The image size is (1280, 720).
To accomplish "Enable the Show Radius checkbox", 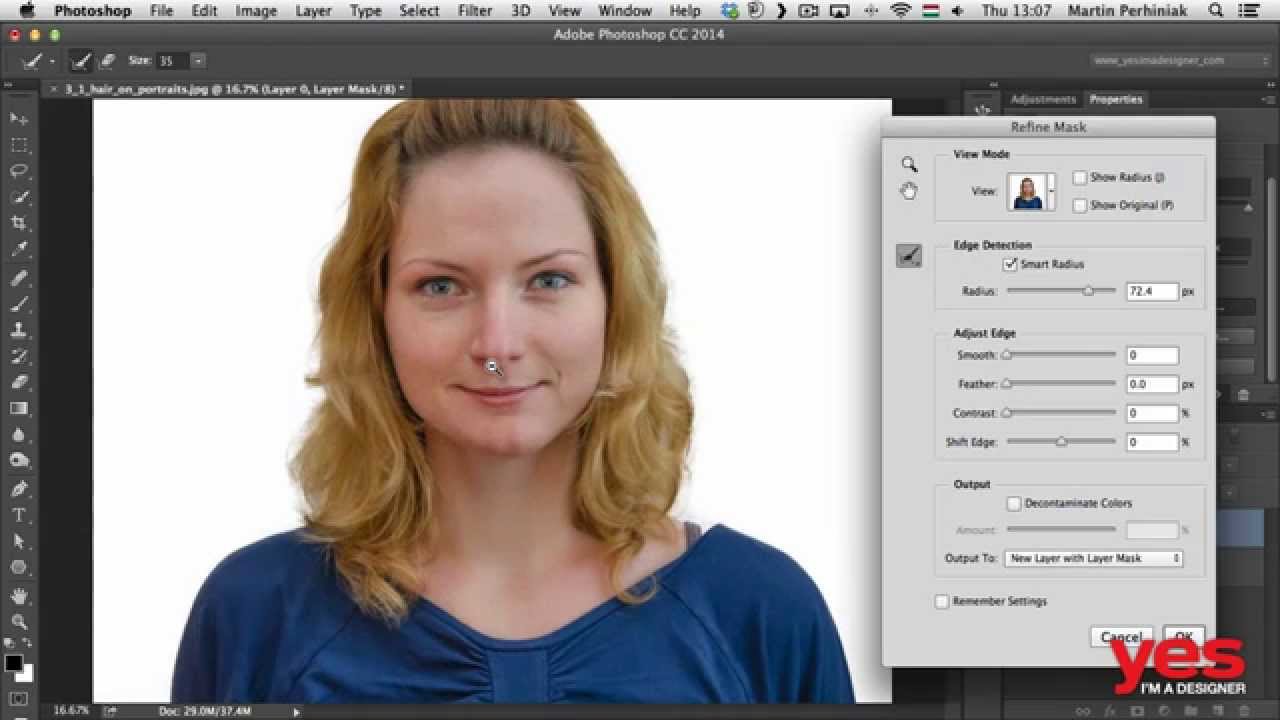I will [1080, 177].
